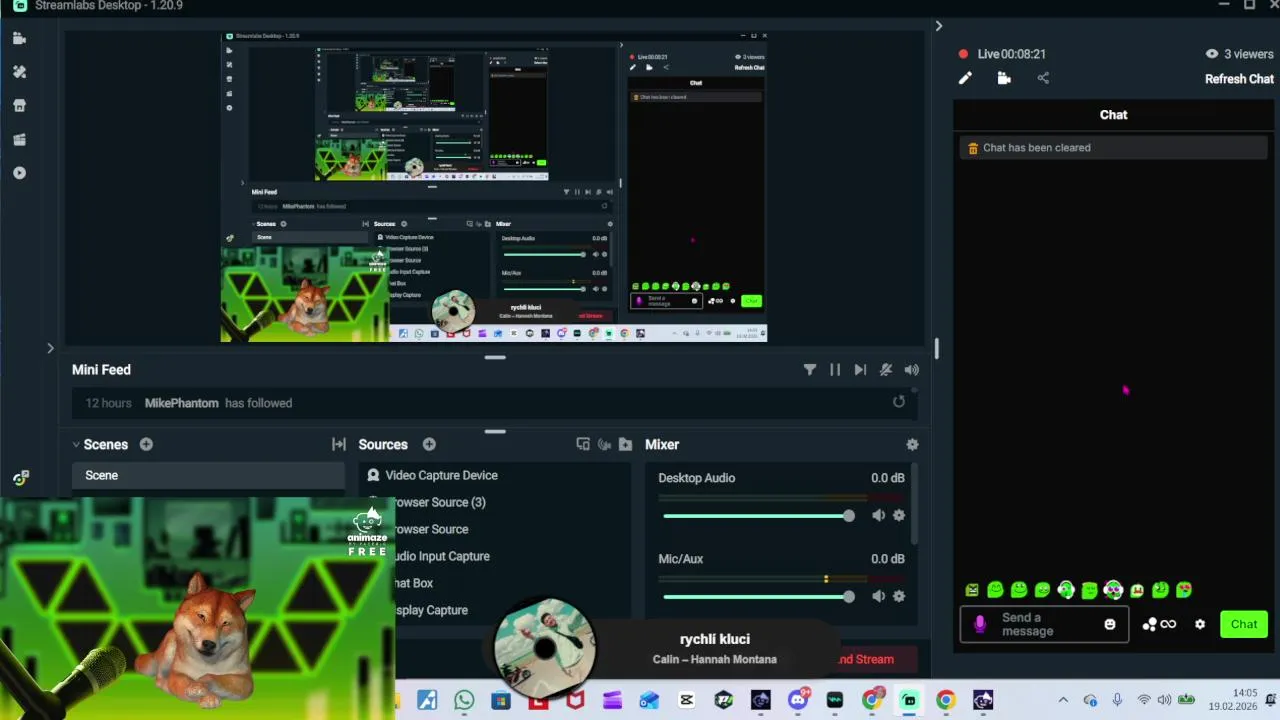
Task: Open WhatsApp from the taskbar
Action: click(x=464, y=700)
